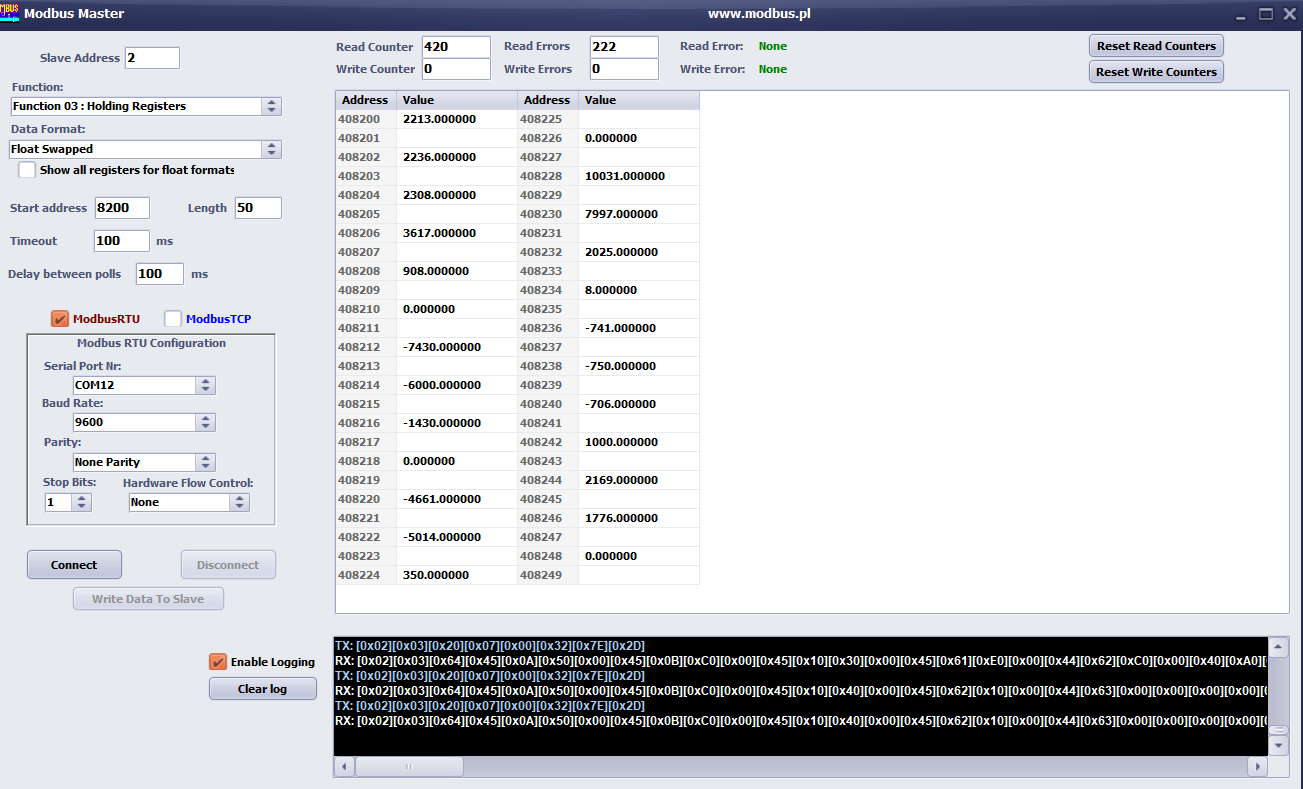Click Write Data To Slave button
Image resolution: width=1303 pixels, height=789 pixels.
tap(148, 599)
